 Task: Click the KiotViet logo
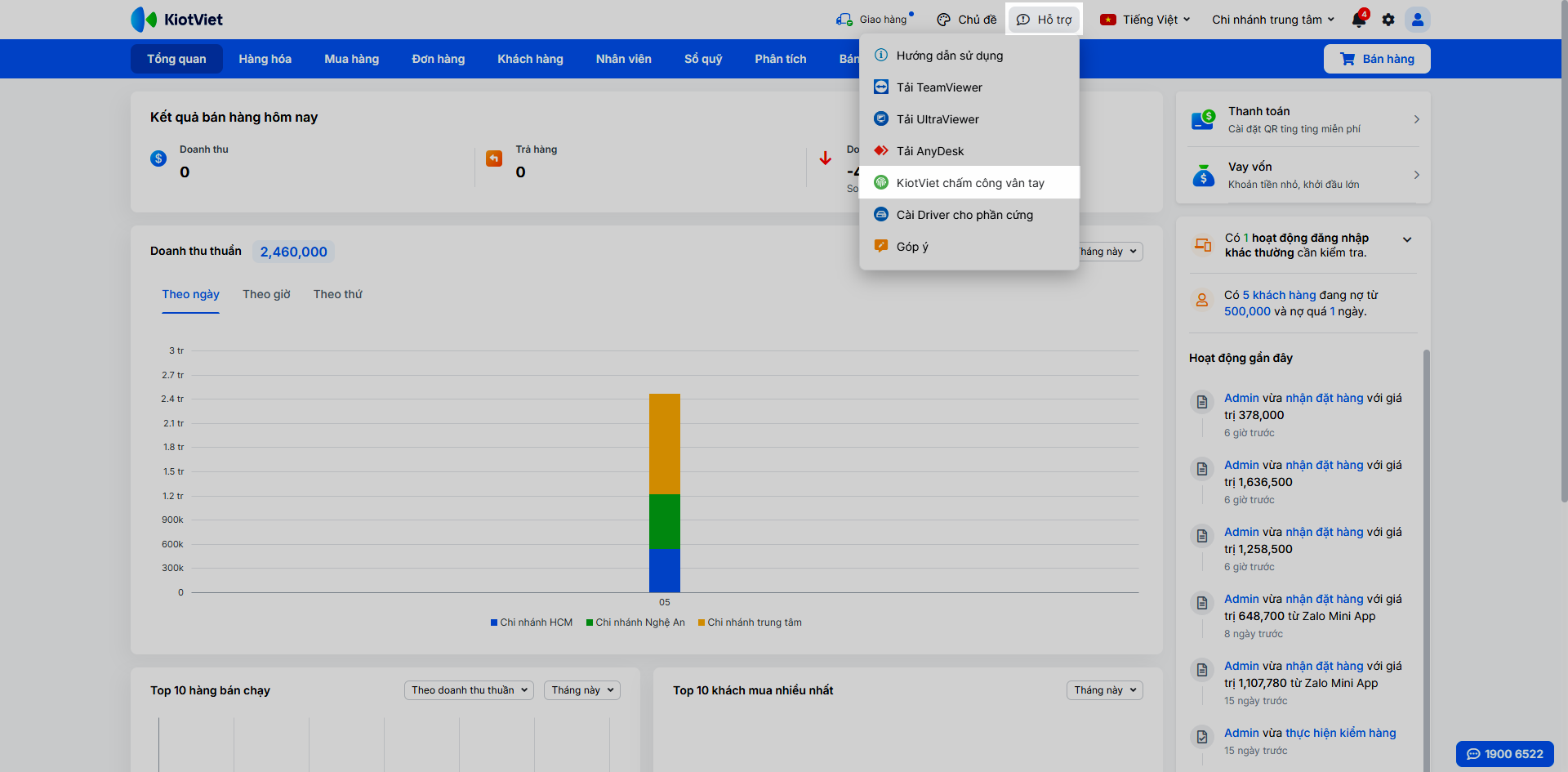(x=176, y=20)
